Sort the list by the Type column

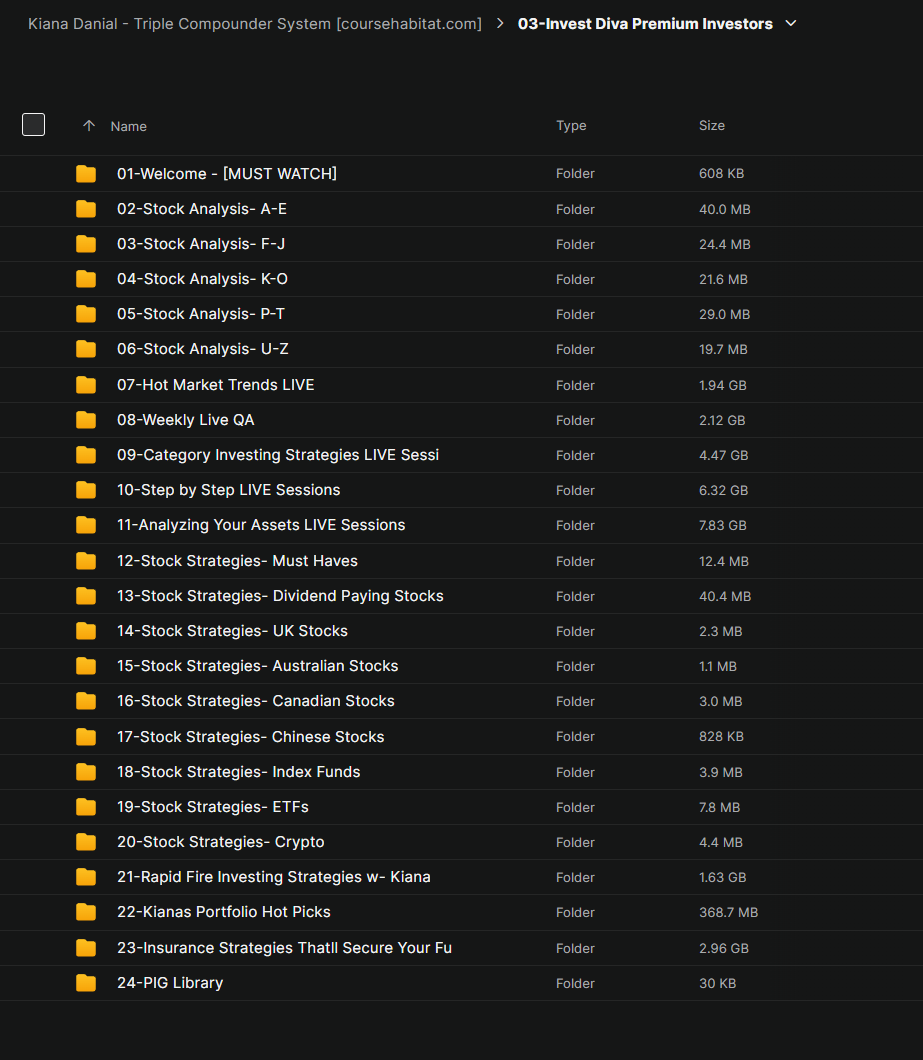coord(571,126)
